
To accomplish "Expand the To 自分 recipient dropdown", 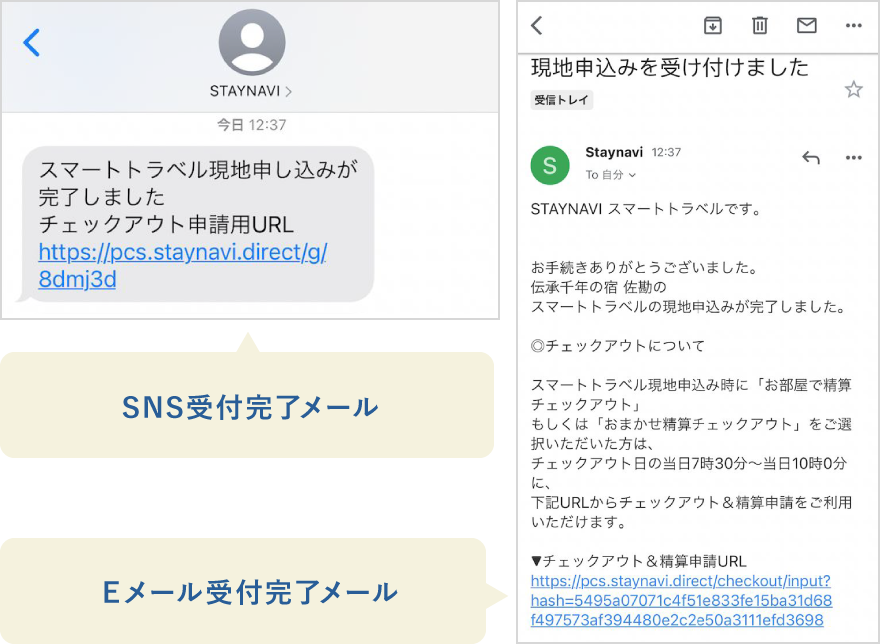I will pos(611,175).
